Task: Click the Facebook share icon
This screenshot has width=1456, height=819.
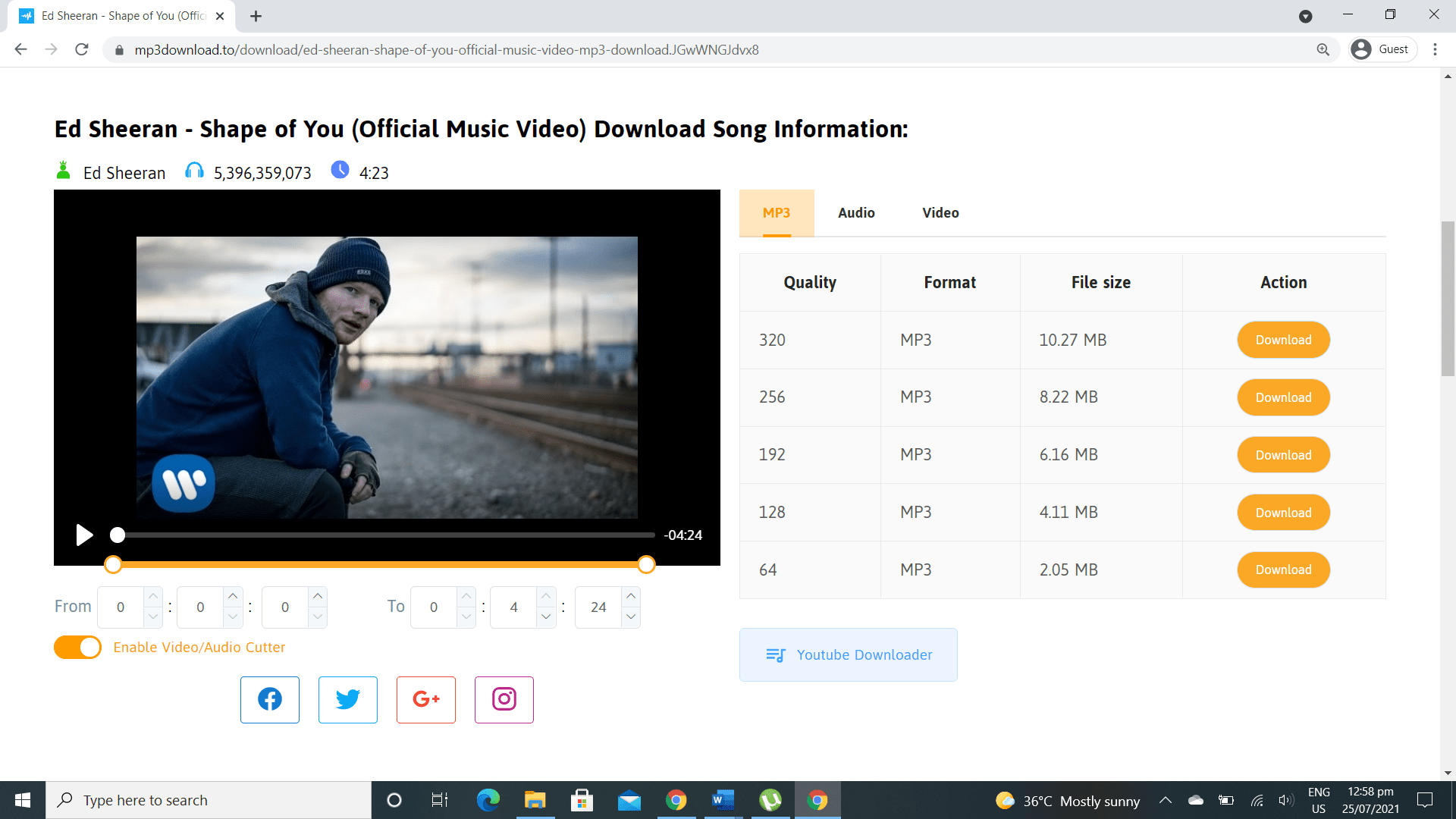Action: coord(270,699)
